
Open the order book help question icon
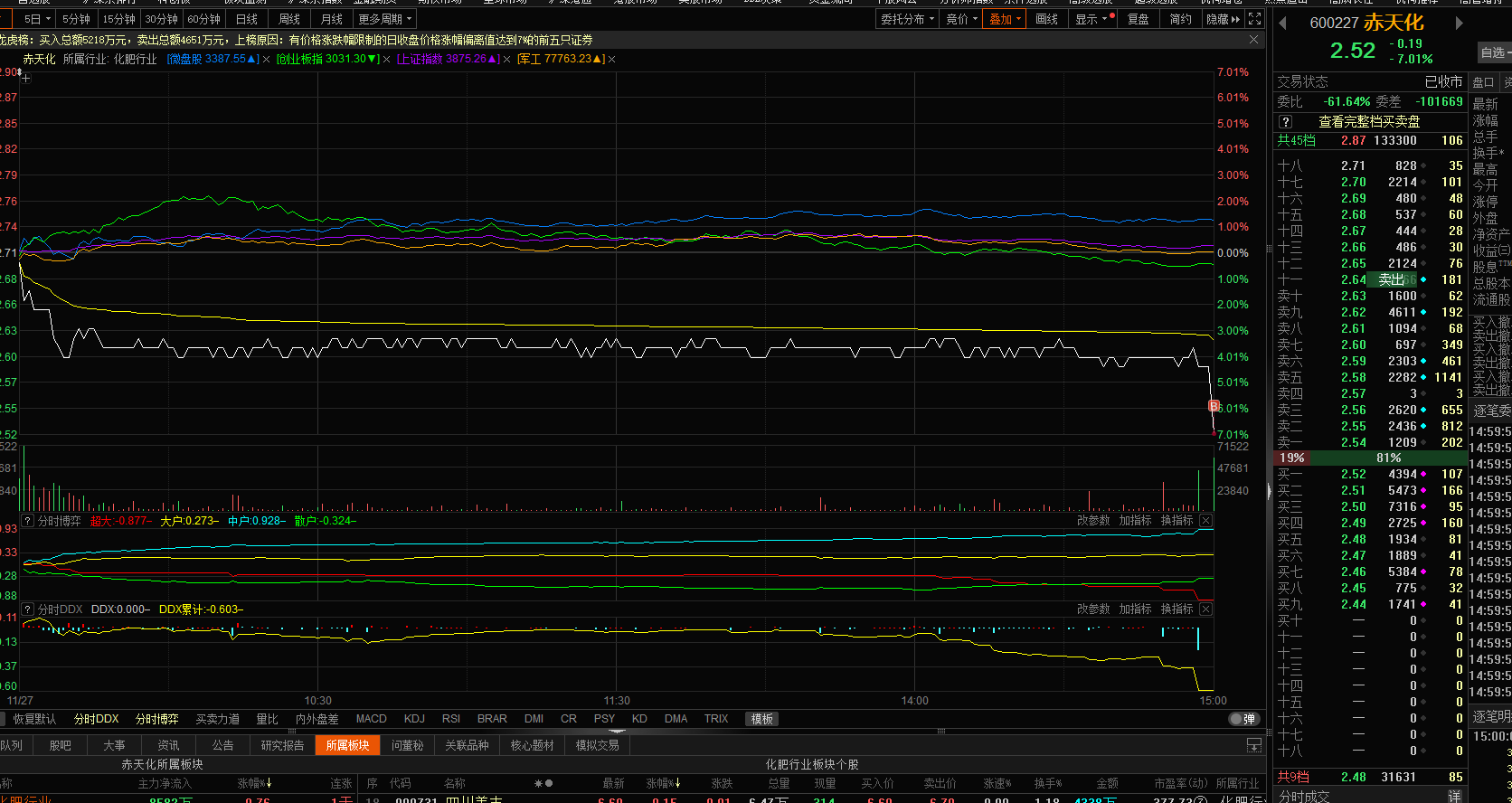click(x=1286, y=121)
